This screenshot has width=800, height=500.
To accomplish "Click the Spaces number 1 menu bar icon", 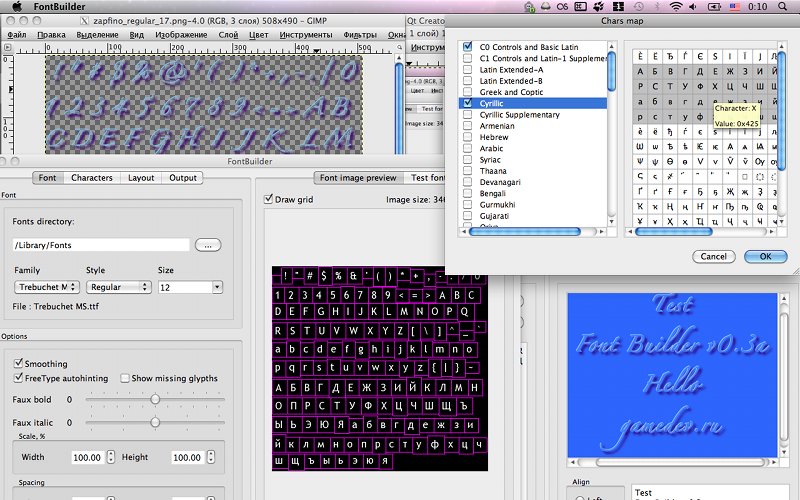I will pyautogui.click(x=618, y=7).
